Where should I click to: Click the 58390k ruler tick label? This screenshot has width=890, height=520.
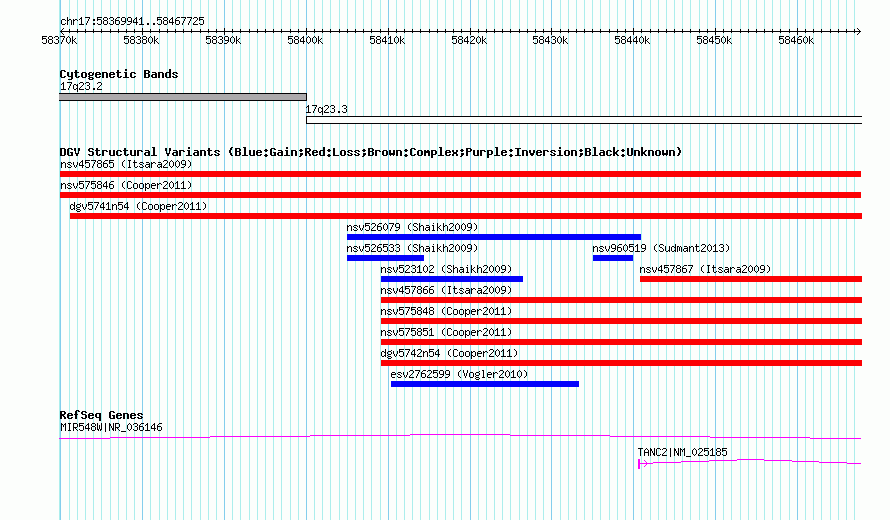(223, 40)
